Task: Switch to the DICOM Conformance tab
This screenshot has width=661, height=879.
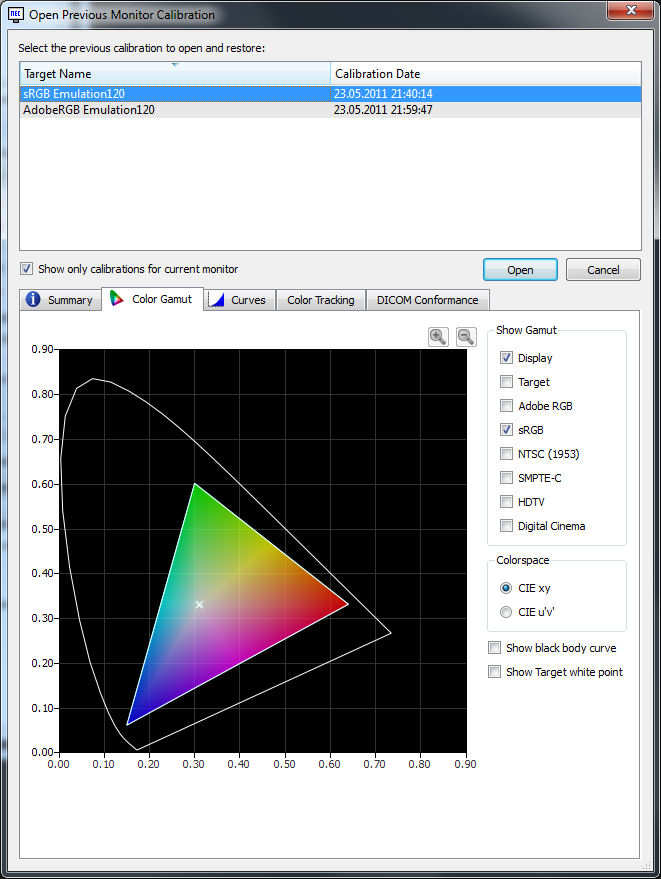Action: click(427, 300)
